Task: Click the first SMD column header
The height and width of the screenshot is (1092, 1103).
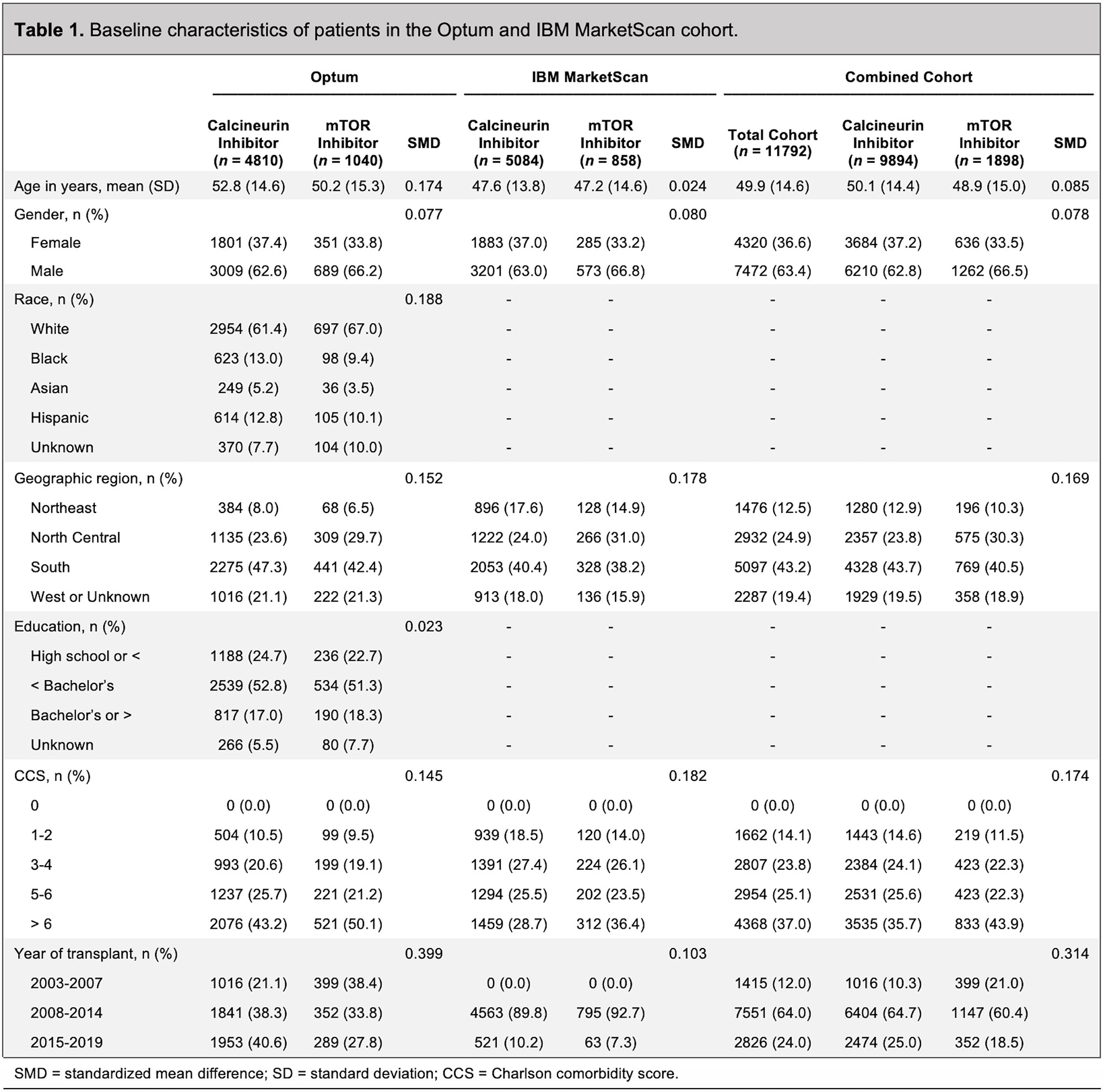Action: coord(423,143)
